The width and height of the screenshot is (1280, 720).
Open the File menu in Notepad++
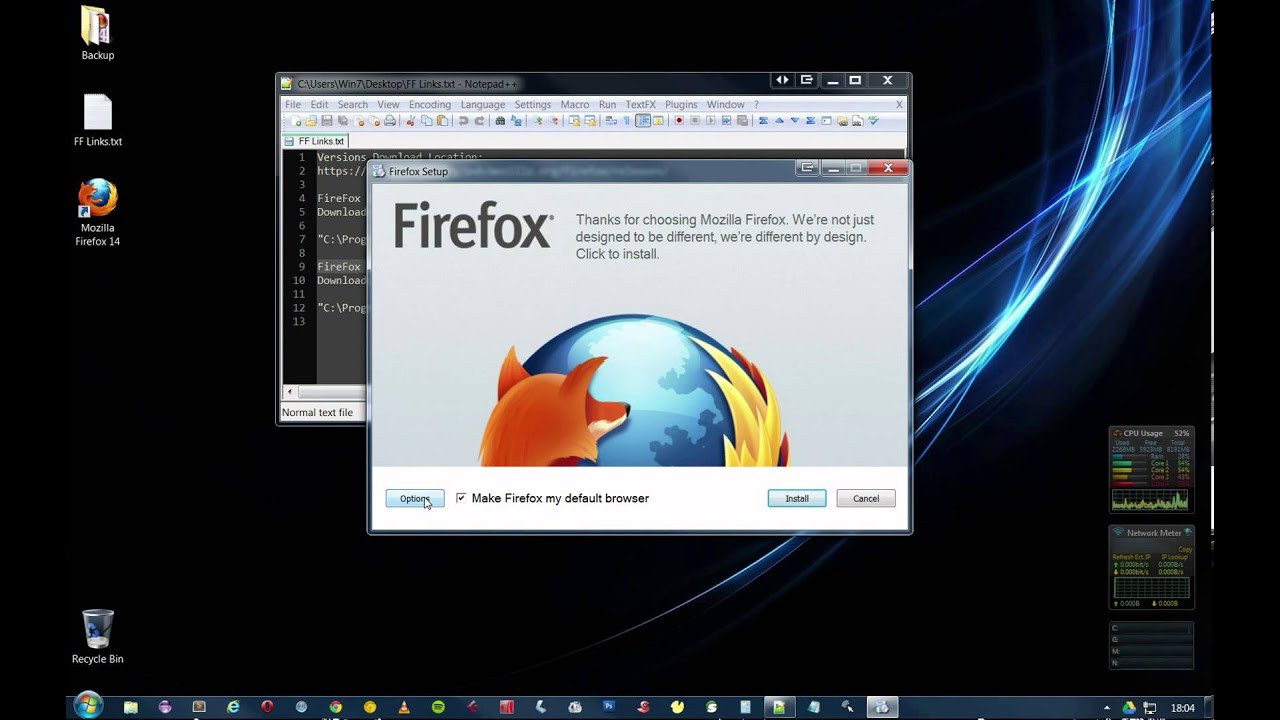point(293,104)
